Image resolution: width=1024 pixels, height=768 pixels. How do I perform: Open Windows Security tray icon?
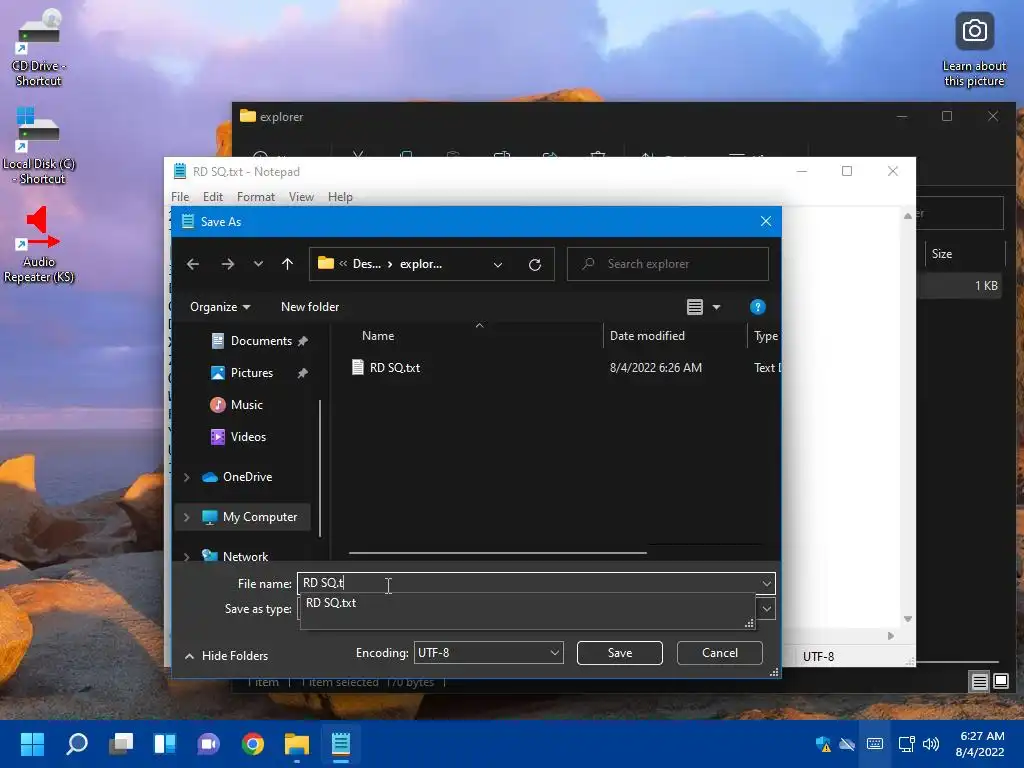pos(823,744)
